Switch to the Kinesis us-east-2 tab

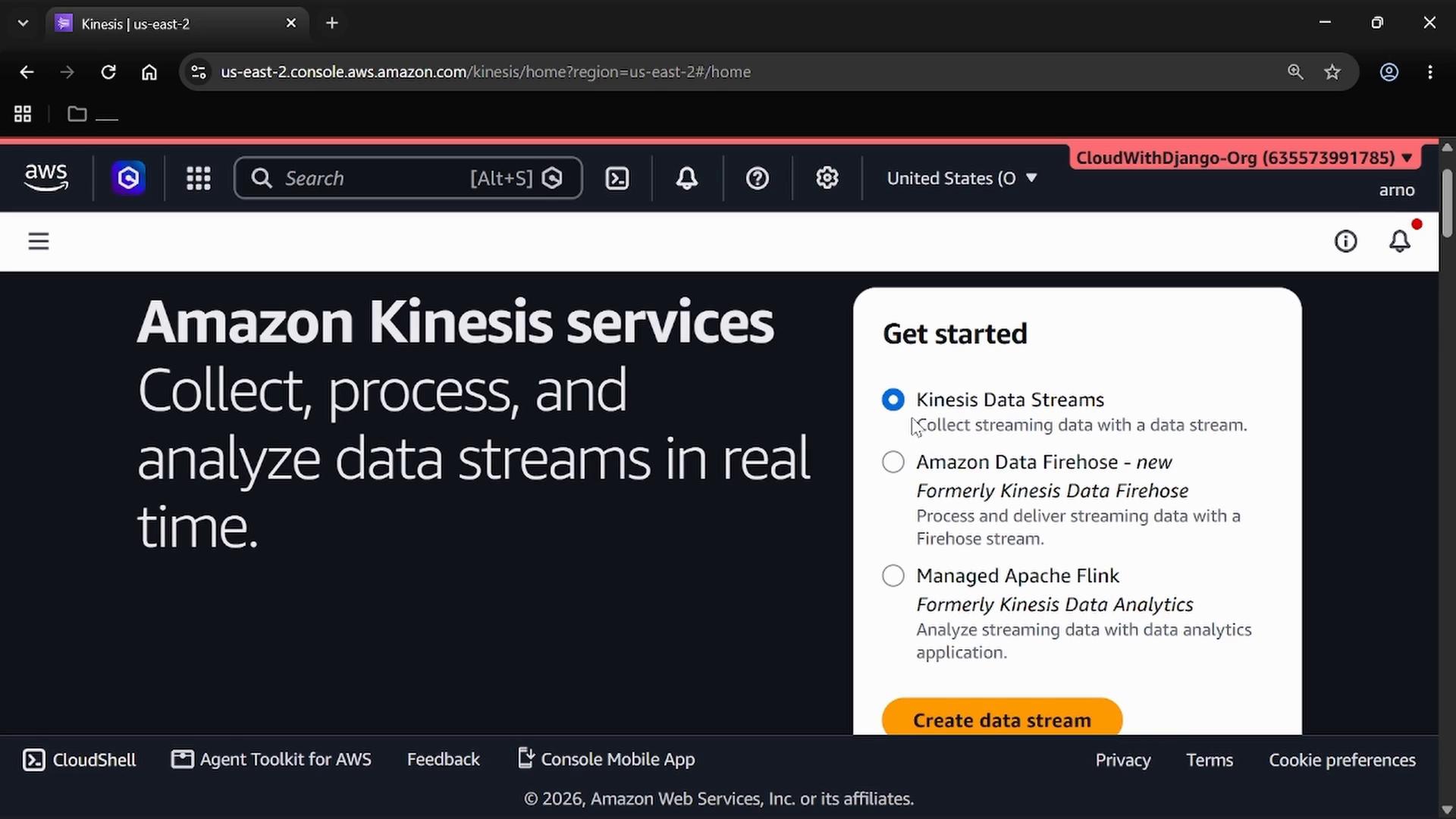(177, 24)
